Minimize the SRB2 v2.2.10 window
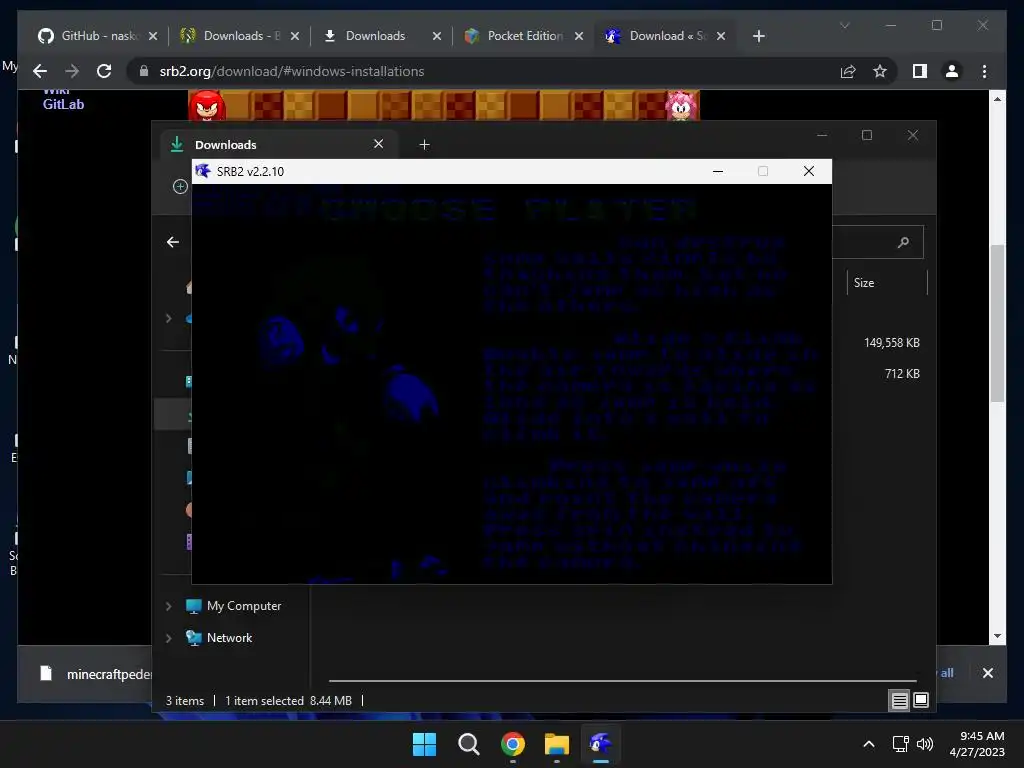 pos(718,171)
